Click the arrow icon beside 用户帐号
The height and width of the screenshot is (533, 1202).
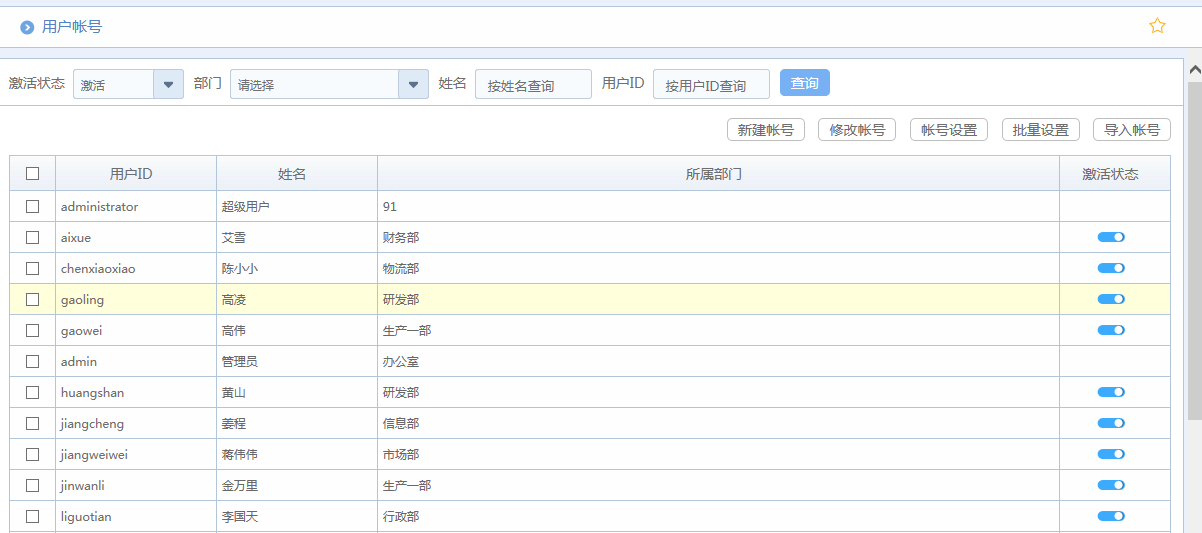[27, 27]
